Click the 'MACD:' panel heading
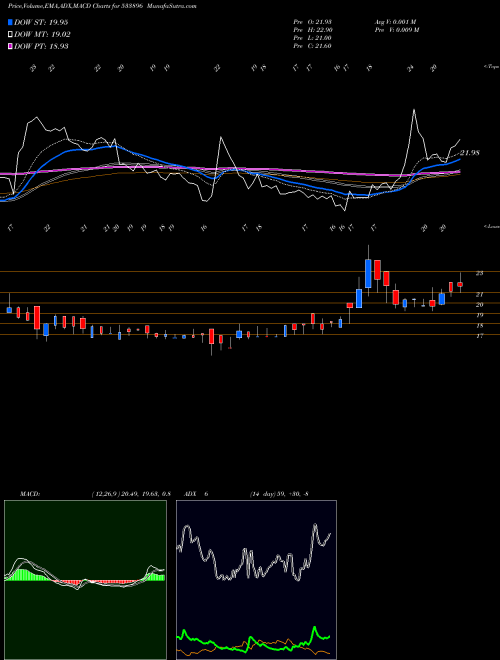500x660 pixels. (x=30, y=494)
